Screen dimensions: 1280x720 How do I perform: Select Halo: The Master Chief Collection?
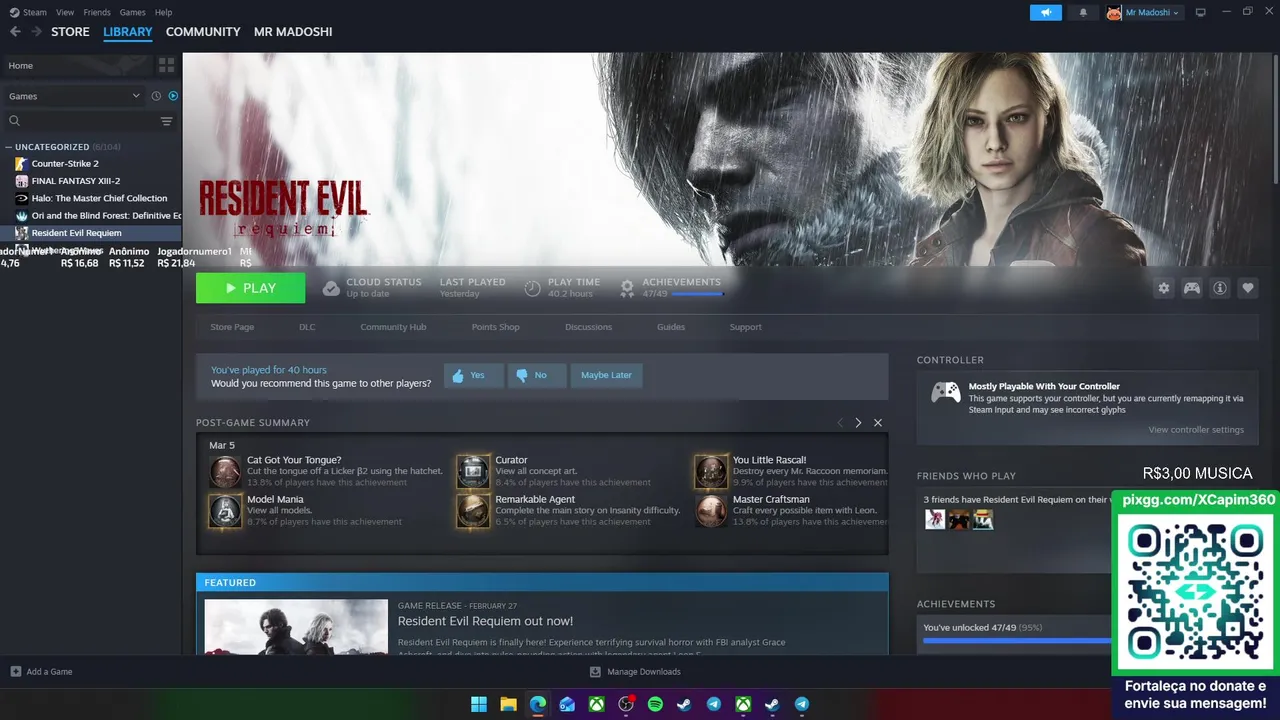(x=90, y=198)
